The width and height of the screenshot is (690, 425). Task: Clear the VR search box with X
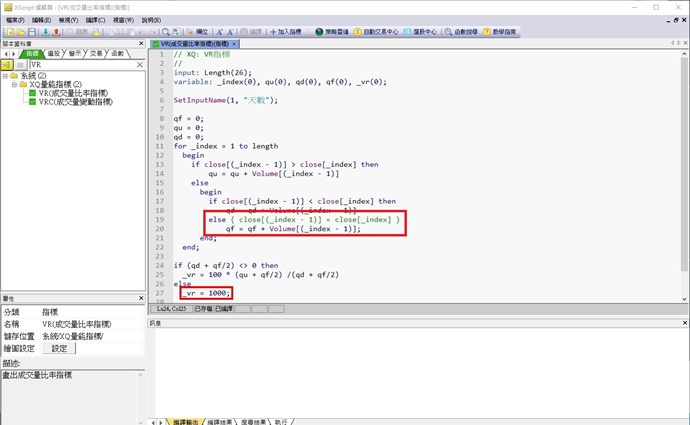[142, 64]
